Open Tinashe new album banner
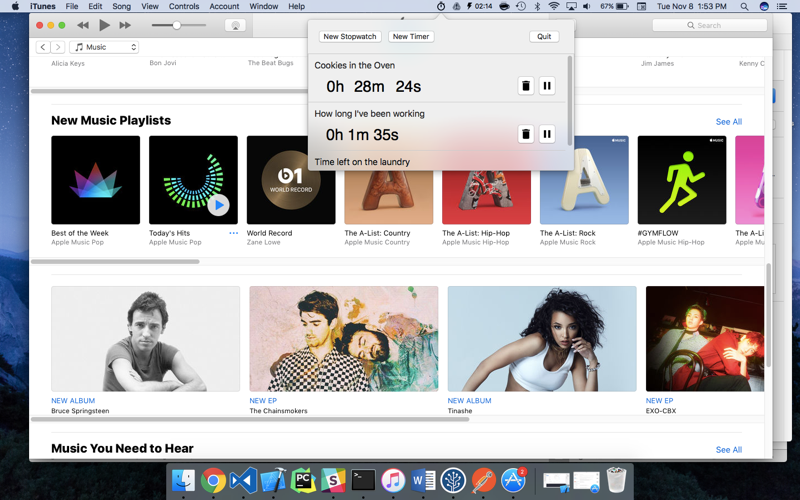Image resolution: width=800 pixels, height=500 pixels. tap(542, 339)
